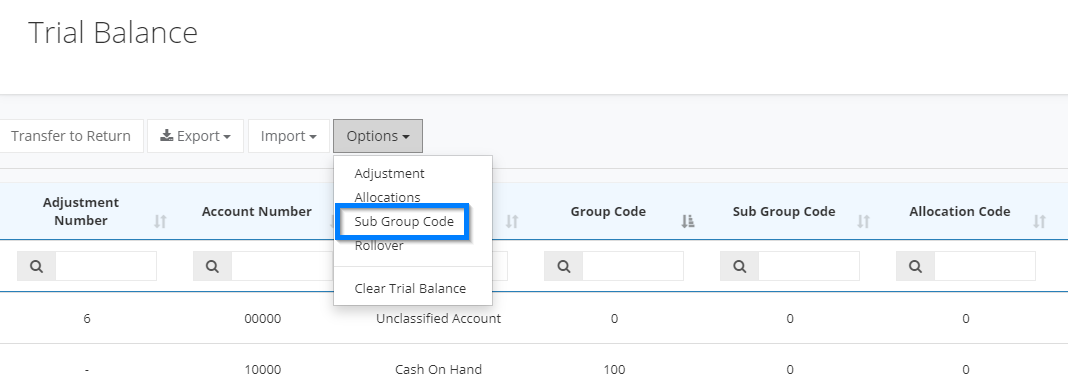Focus the Adjustment Number filter field
The width and height of the screenshot is (1068, 392).
[x=106, y=266]
